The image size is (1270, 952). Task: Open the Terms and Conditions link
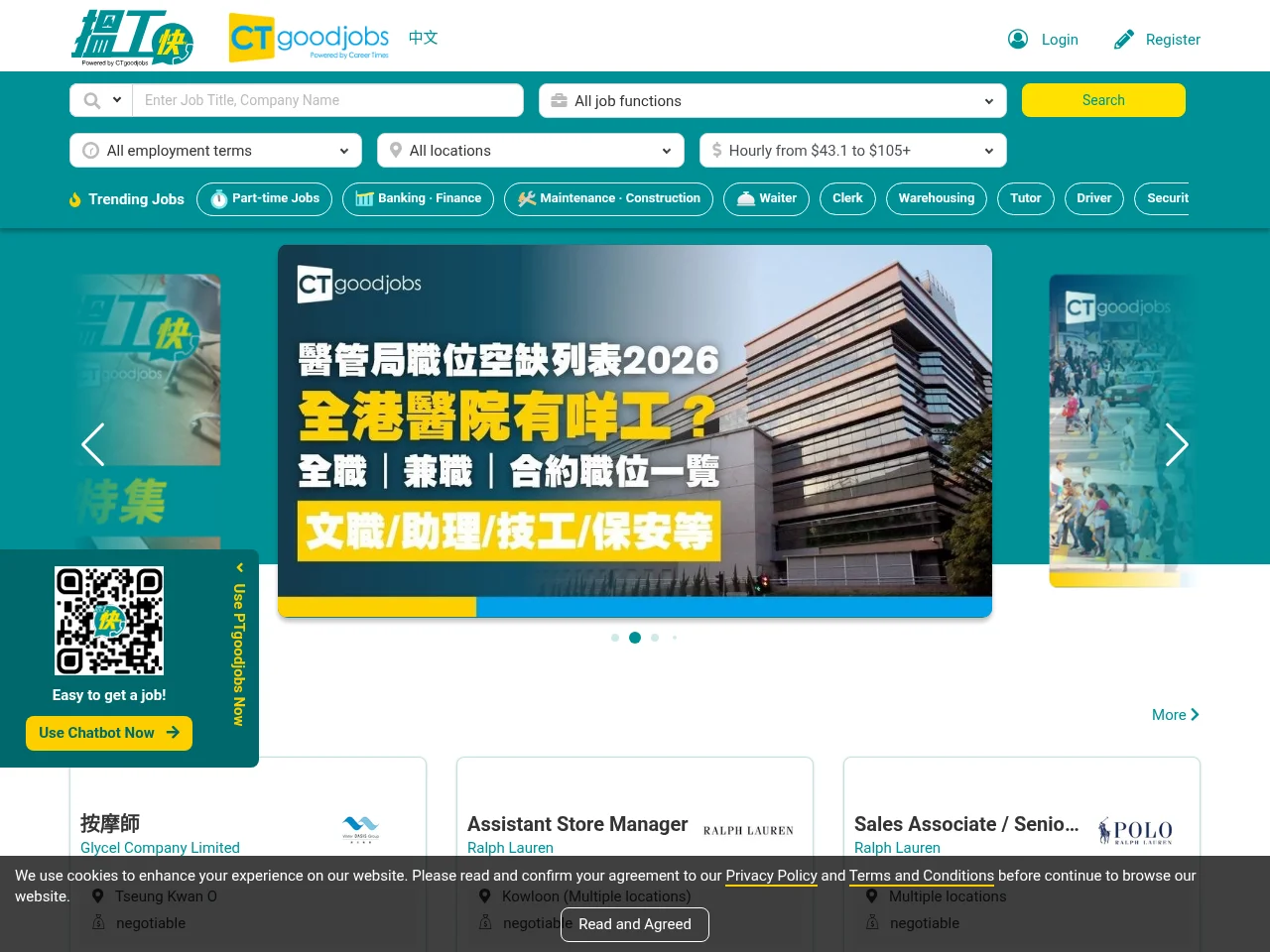[x=922, y=876]
